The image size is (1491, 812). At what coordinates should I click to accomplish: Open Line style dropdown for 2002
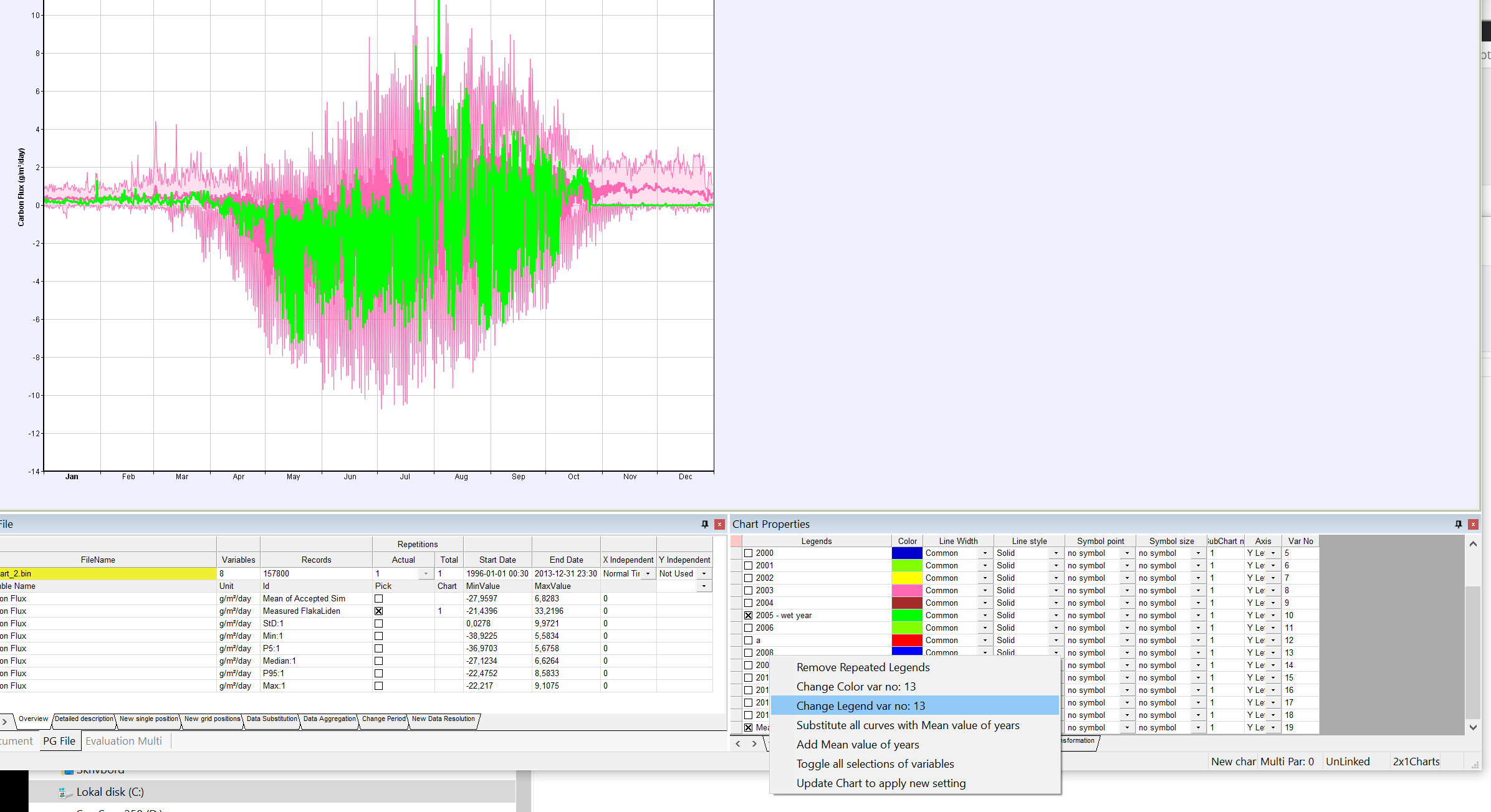tap(1056, 578)
